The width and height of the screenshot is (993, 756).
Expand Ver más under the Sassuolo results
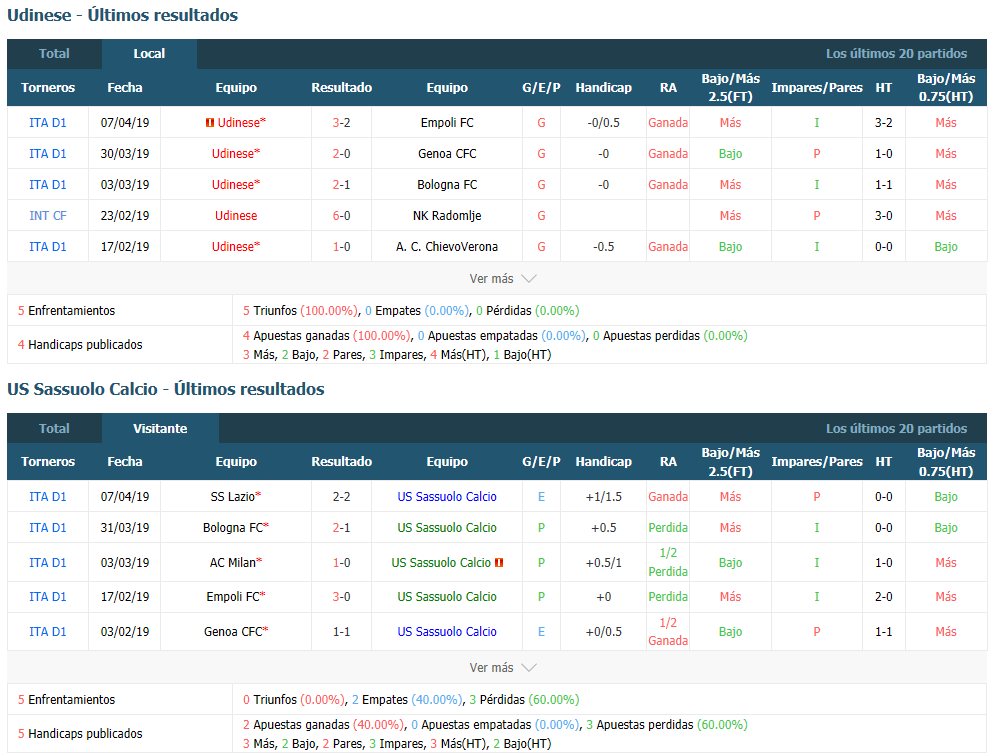coord(503,667)
